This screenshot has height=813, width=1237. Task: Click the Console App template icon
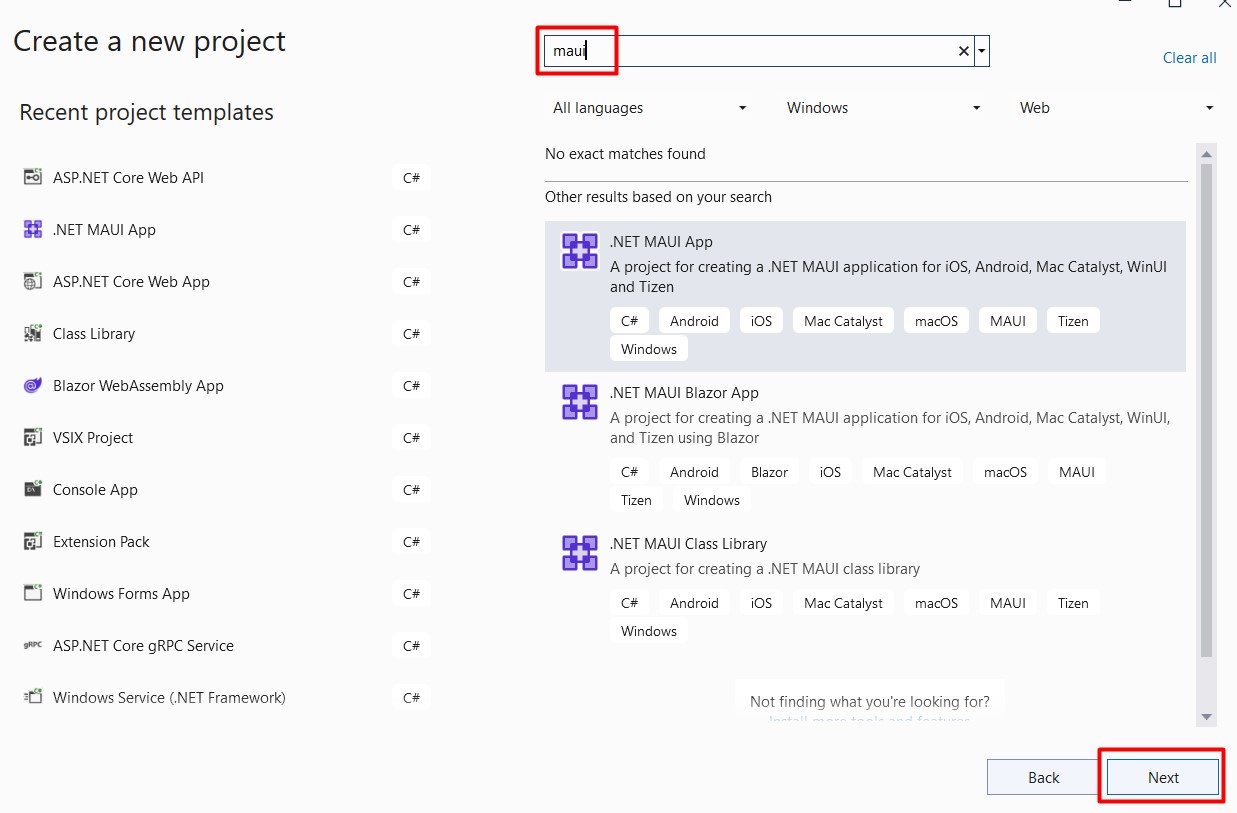click(x=32, y=489)
